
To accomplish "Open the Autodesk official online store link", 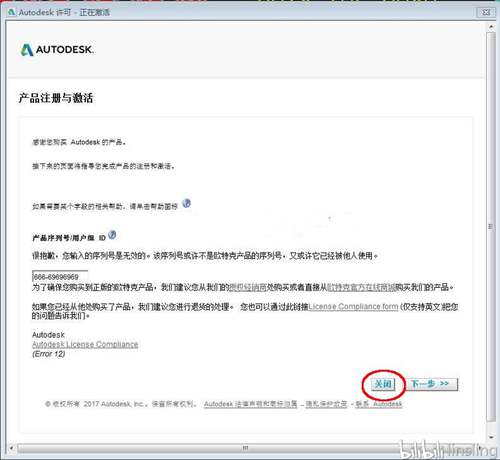I will [361, 287].
